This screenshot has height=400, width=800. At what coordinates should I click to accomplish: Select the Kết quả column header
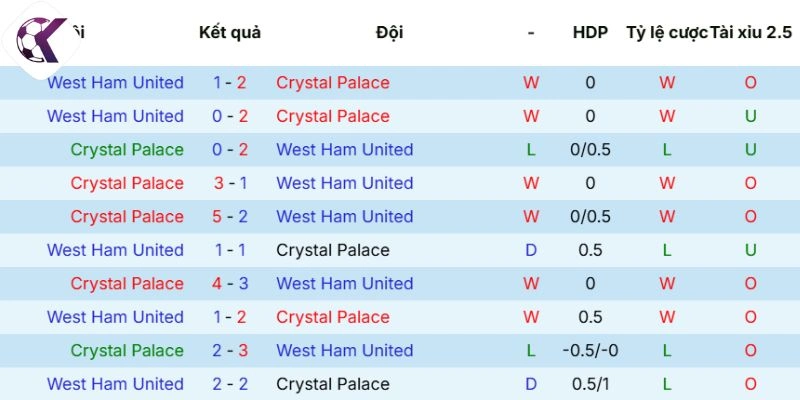[x=230, y=32]
